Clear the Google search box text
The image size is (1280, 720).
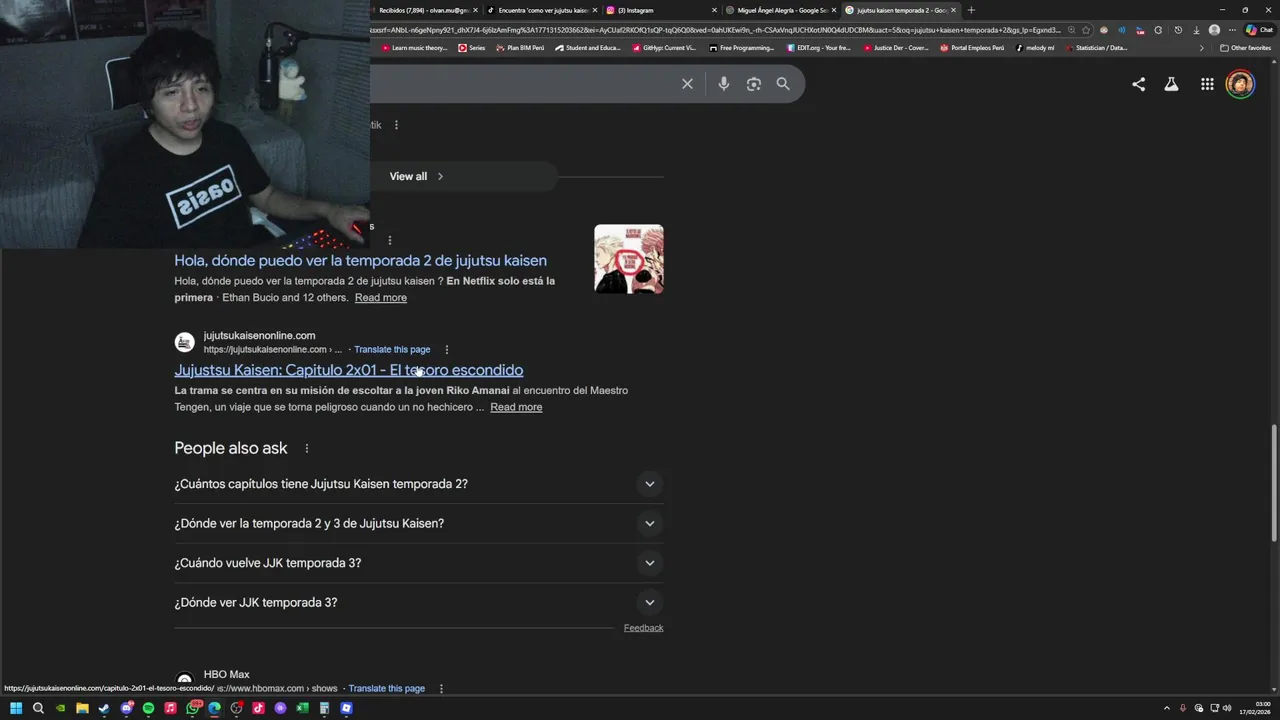point(687,84)
